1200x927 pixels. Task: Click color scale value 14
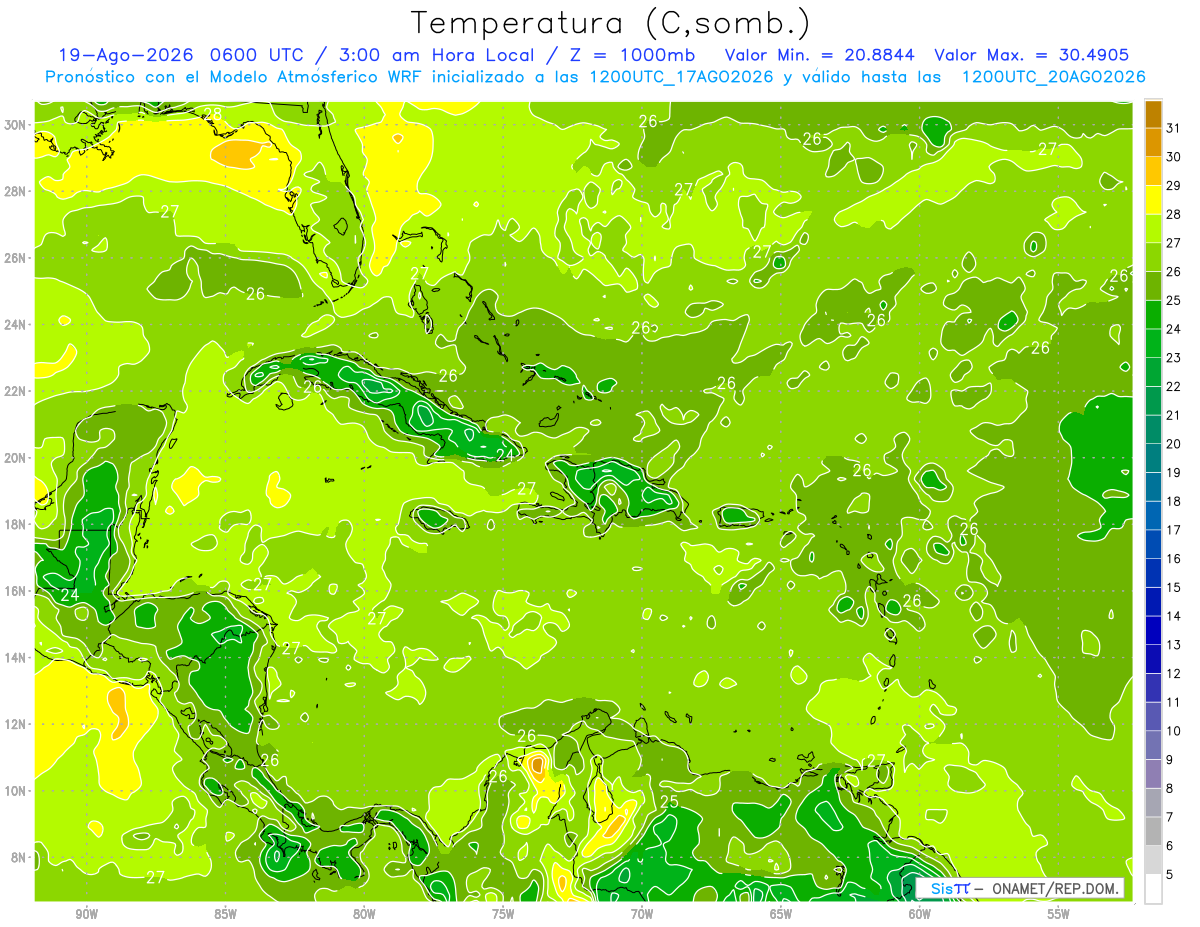pyautogui.click(x=1174, y=616)
